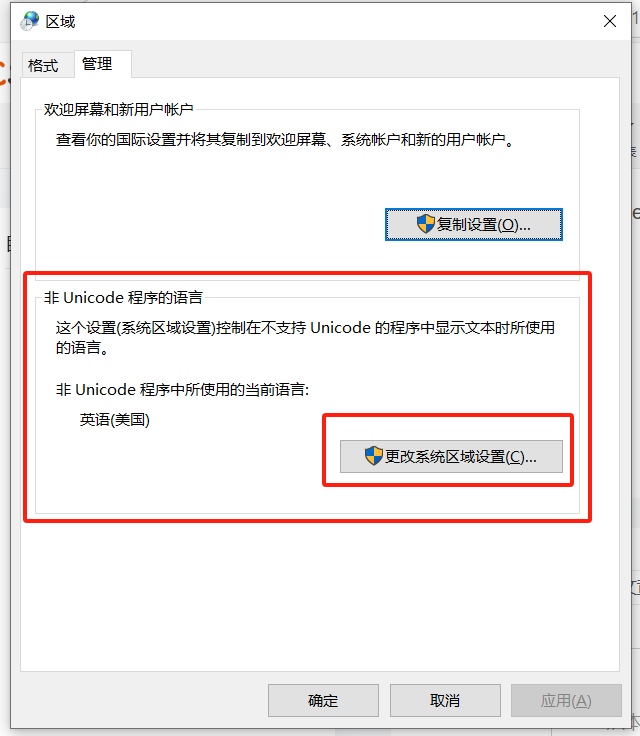
Task: Switch to the 格式 tab
Action: click(x=43, y=65)
